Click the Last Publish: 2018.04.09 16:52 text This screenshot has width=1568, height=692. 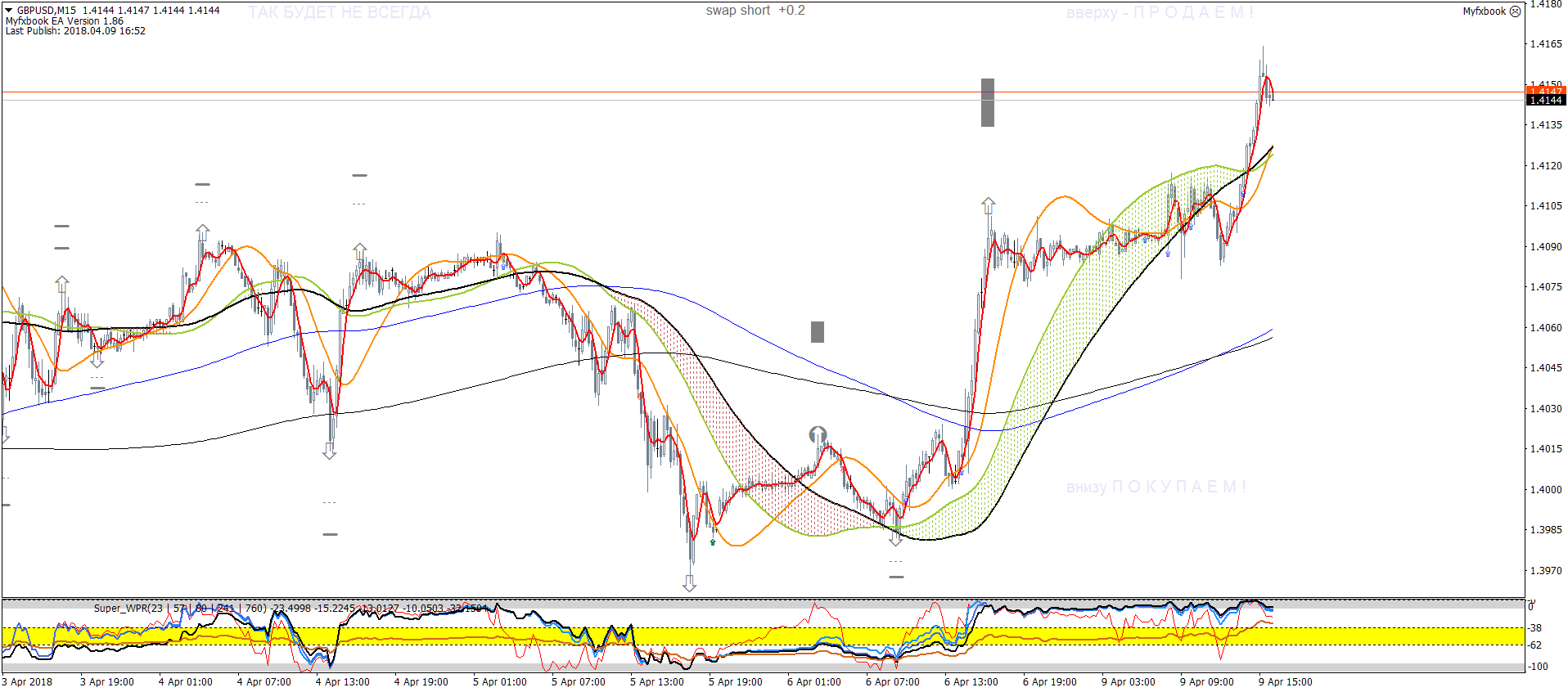(75, 31)
